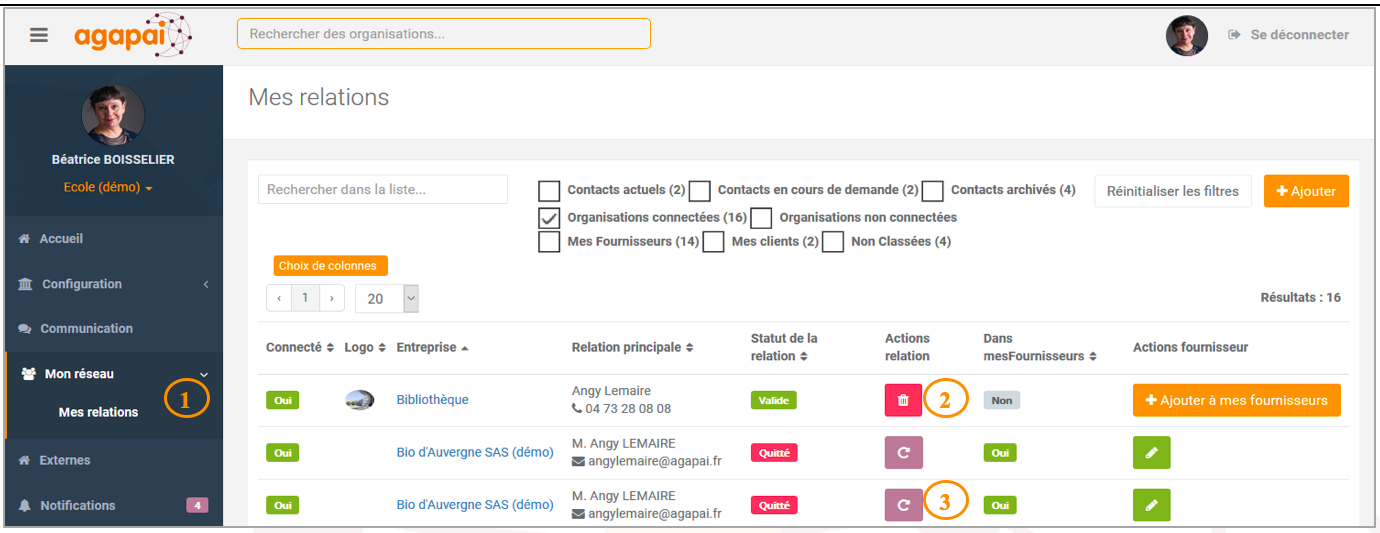Check Contacts actuels filter

point(549,190)
